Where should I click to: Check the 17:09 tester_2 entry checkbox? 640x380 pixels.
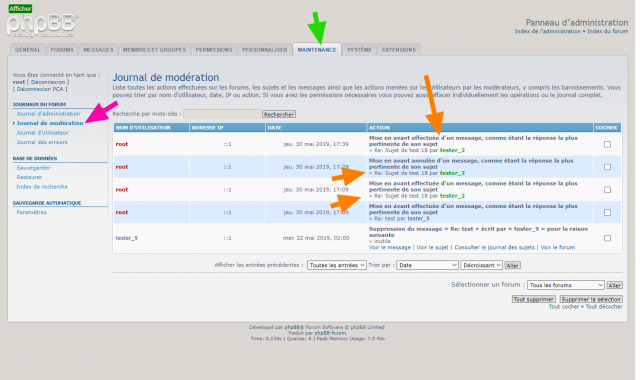pos(607,190)
